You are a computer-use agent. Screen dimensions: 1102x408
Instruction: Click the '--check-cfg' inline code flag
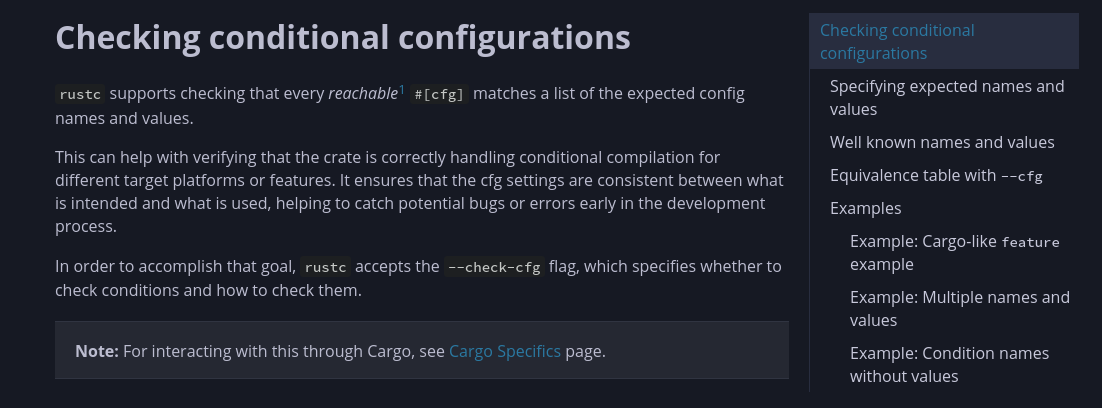[494, 267]
